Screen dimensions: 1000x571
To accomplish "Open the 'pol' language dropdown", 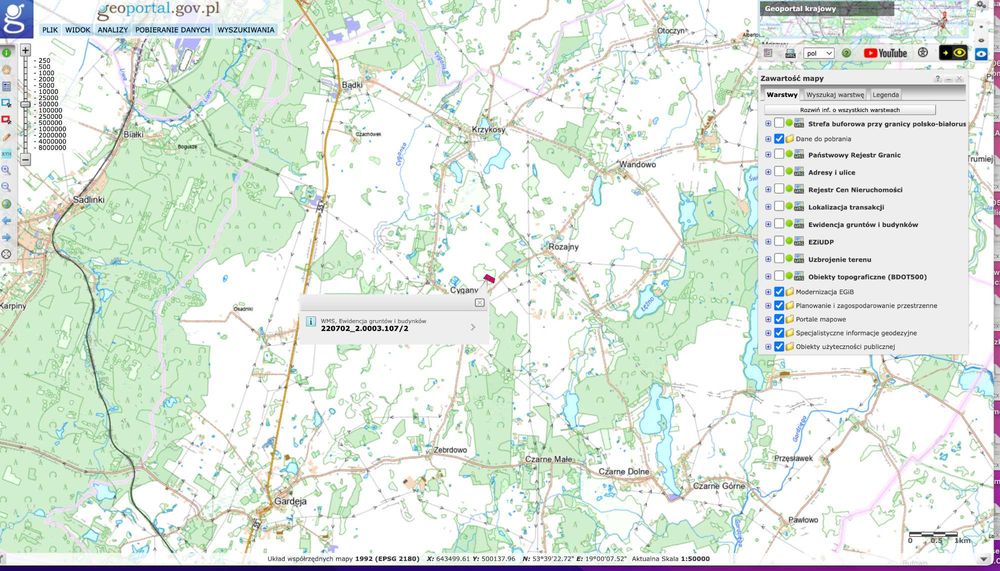I will pos(819,53).
